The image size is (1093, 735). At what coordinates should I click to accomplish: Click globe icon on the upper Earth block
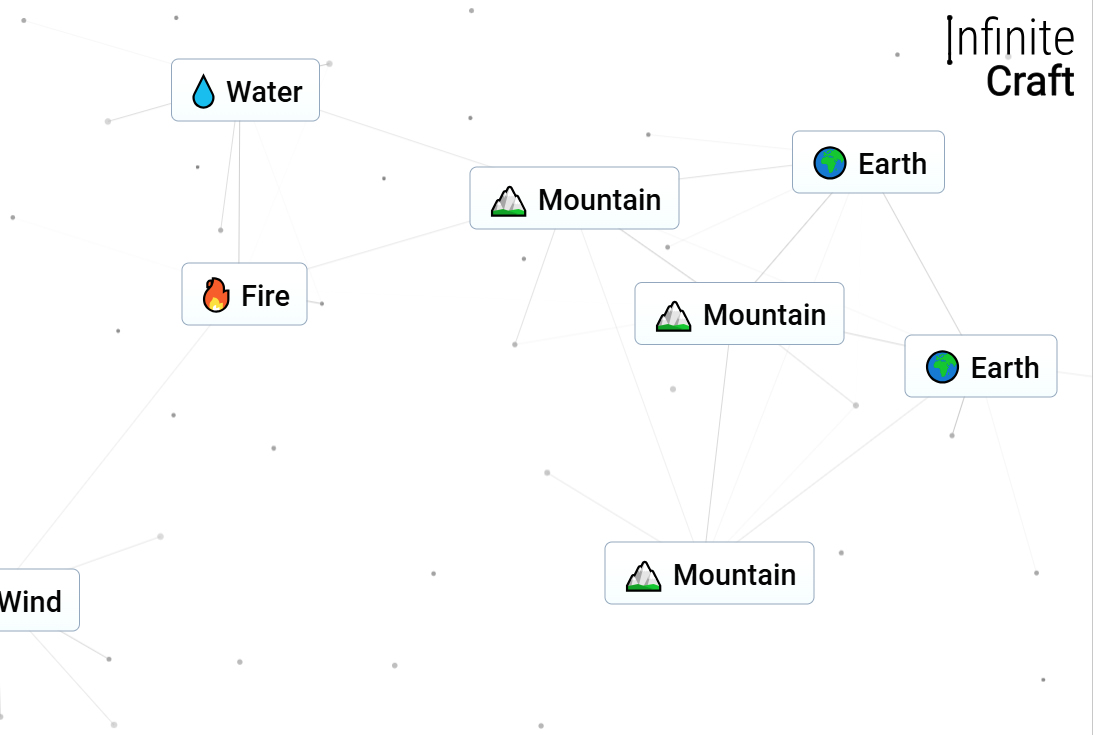click(830, 163)
